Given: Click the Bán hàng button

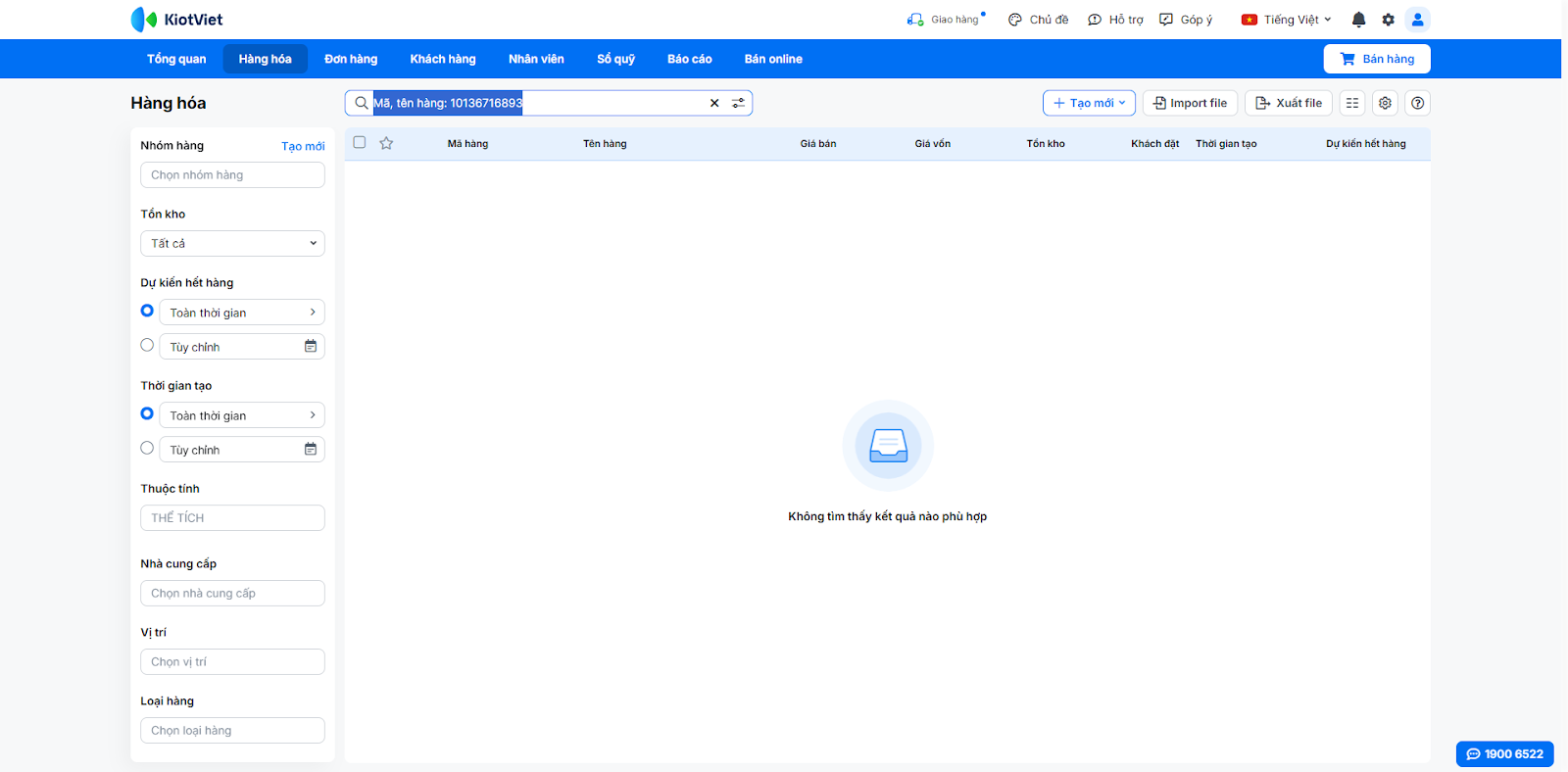Looking at the screenshot, I should [1376, 59].
